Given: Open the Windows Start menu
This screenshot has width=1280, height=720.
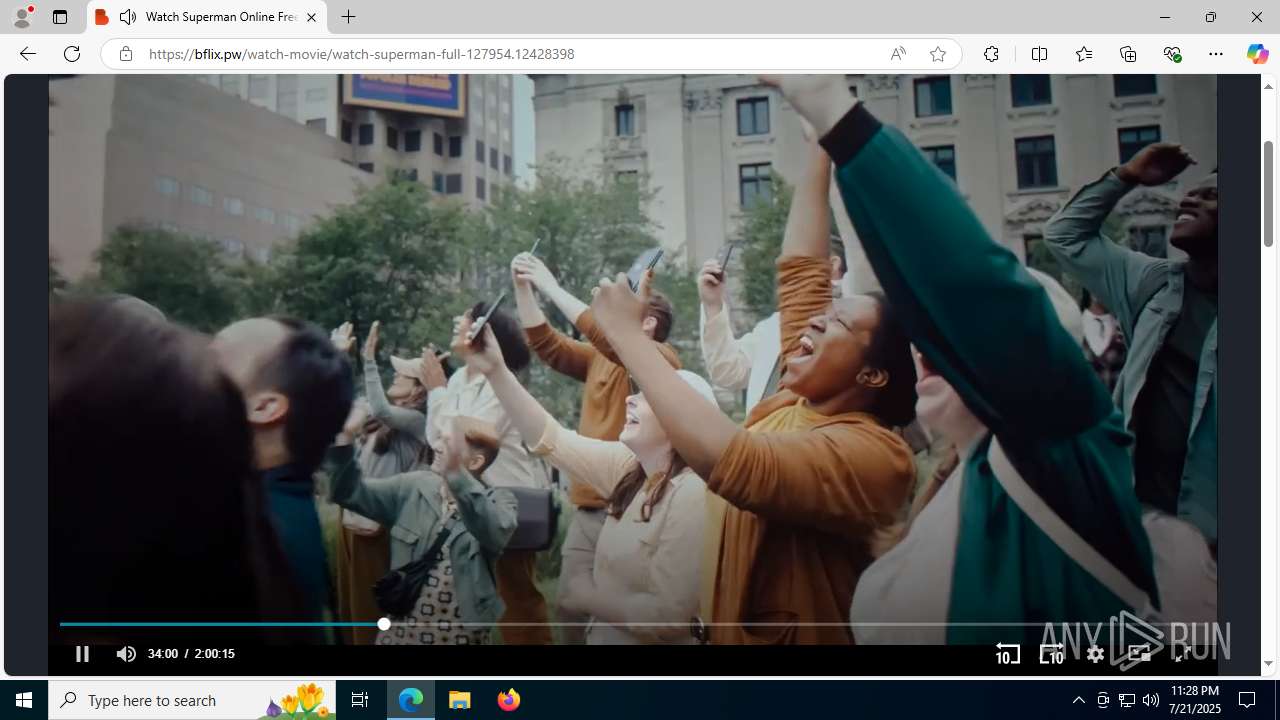Looking at the screenshot, I should [x=24, y=700].
